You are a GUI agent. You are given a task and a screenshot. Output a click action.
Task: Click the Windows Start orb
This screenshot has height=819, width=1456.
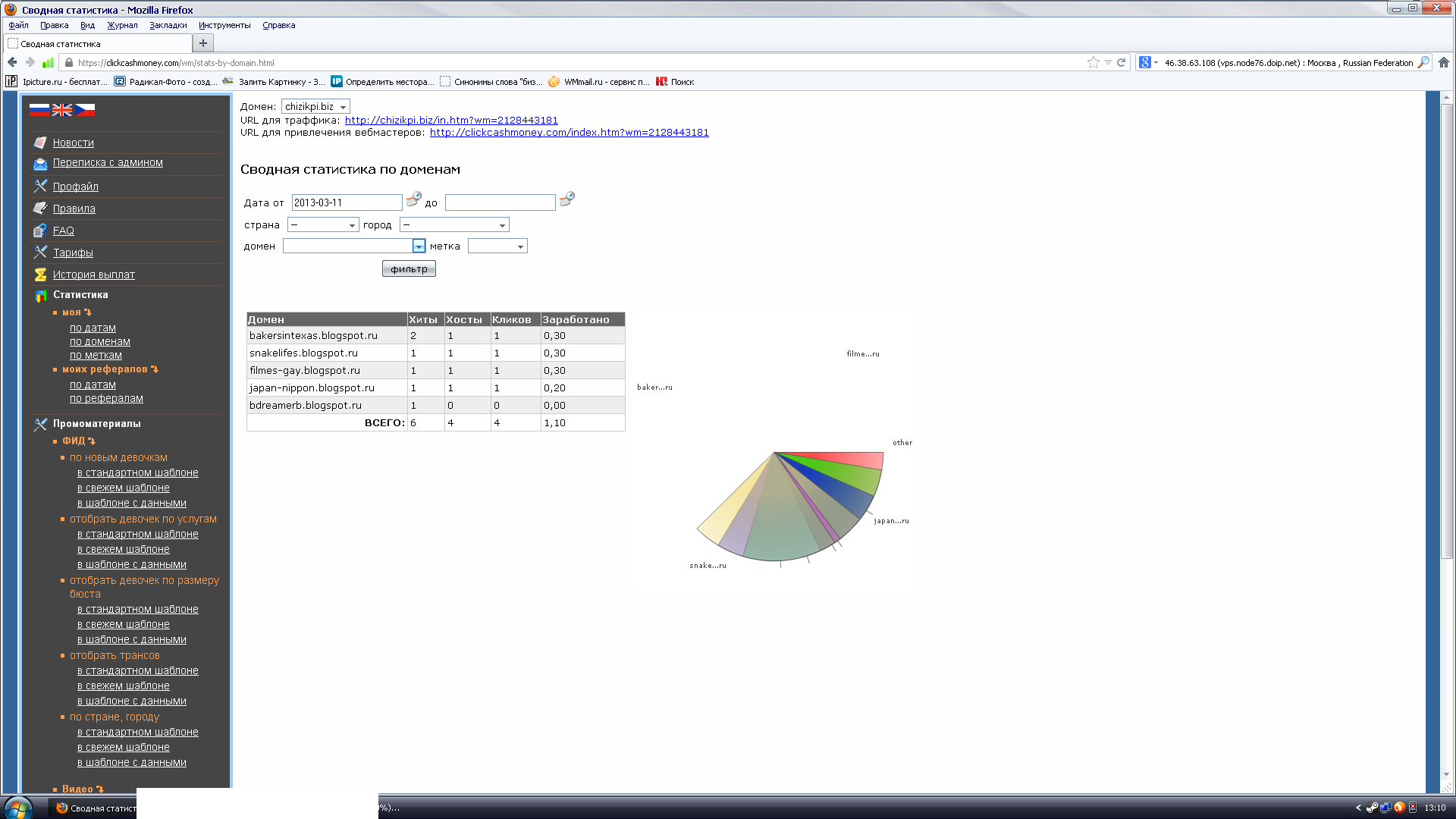click(18, 808)
